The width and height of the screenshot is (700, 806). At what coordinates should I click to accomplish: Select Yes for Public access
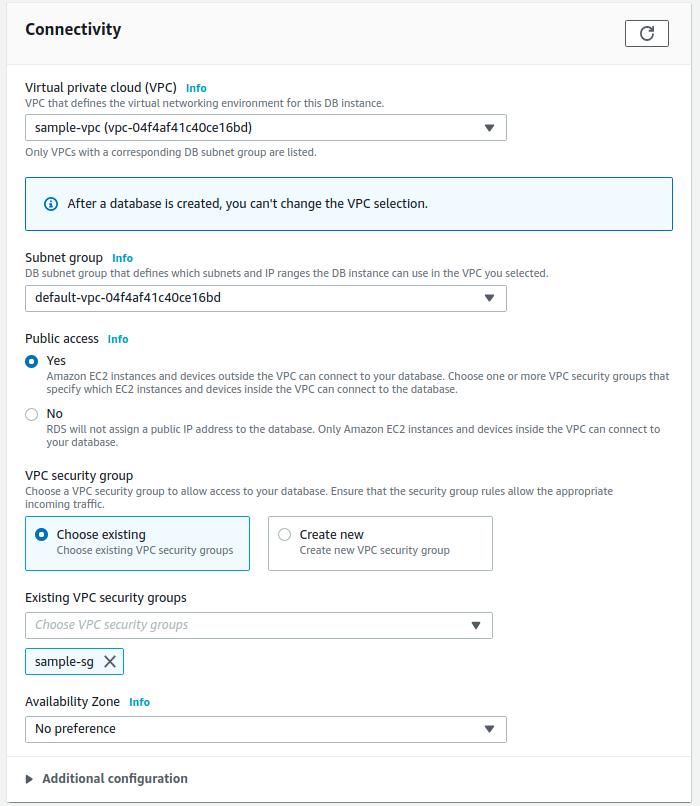[32, 361]
